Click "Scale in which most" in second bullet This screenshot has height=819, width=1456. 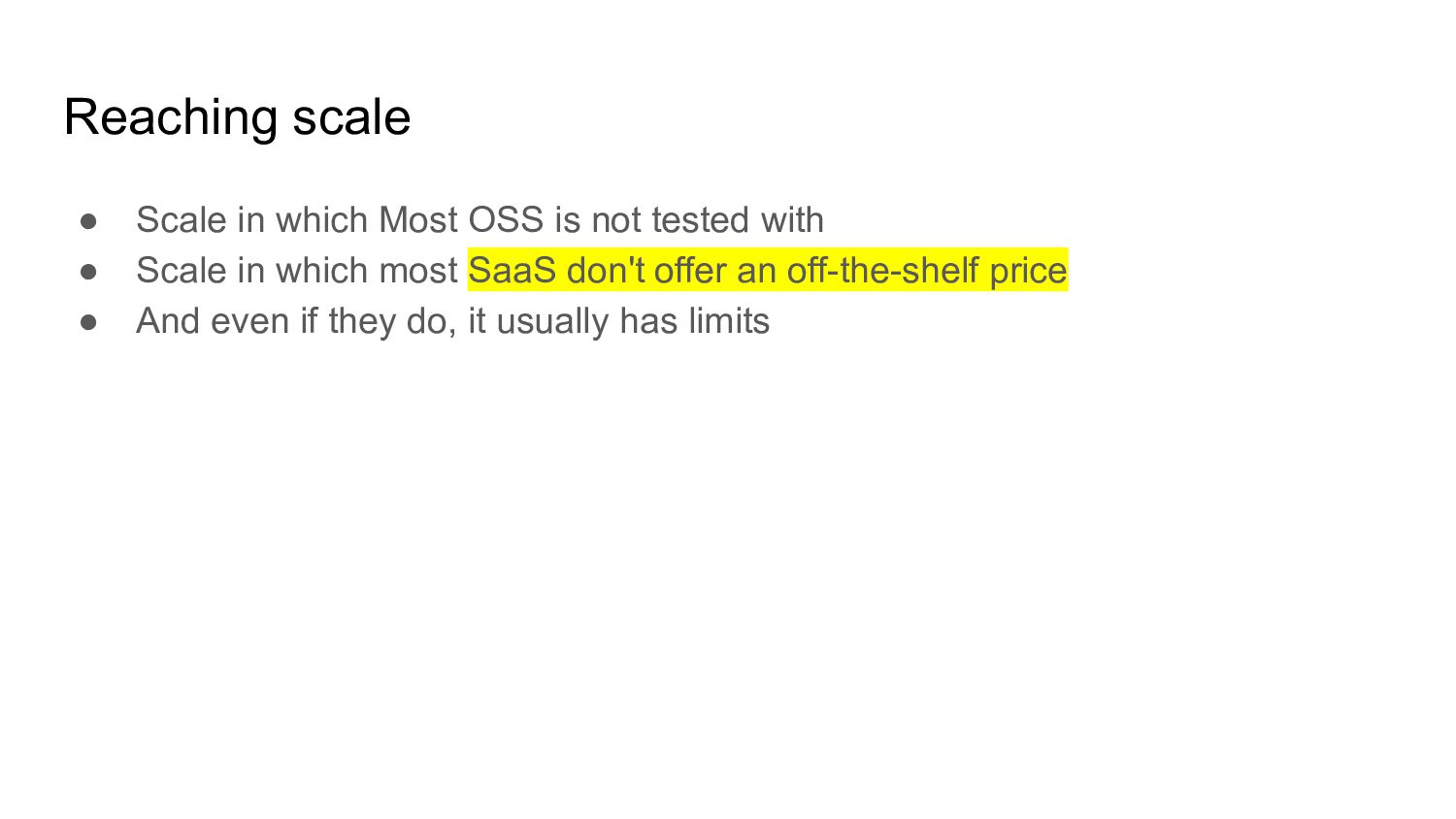296,271
